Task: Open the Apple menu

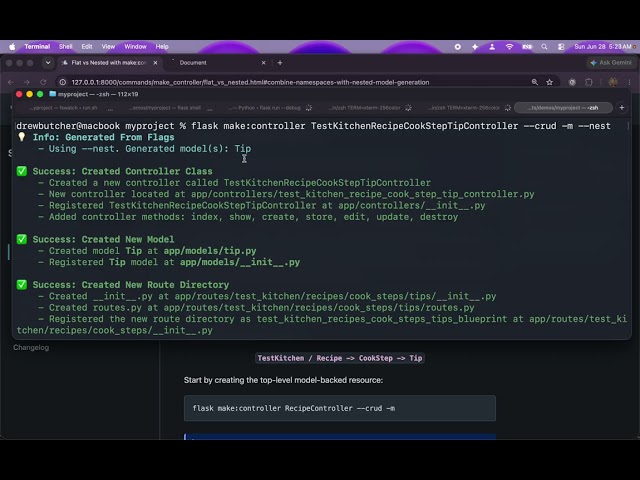Action: click(x=12, y=47)
